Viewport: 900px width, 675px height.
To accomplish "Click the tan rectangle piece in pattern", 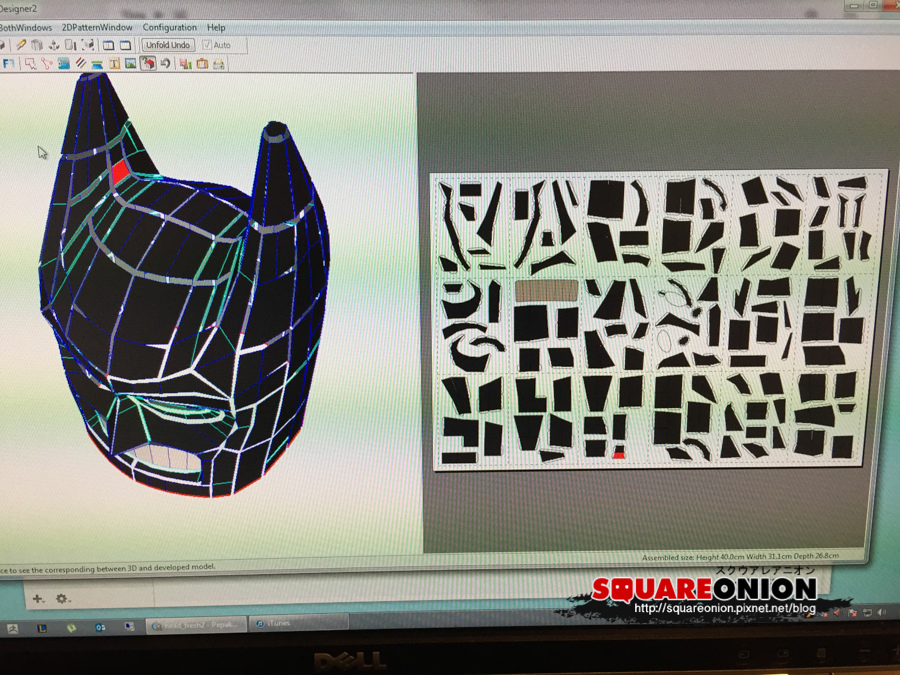I will click(x=546, y=291).
